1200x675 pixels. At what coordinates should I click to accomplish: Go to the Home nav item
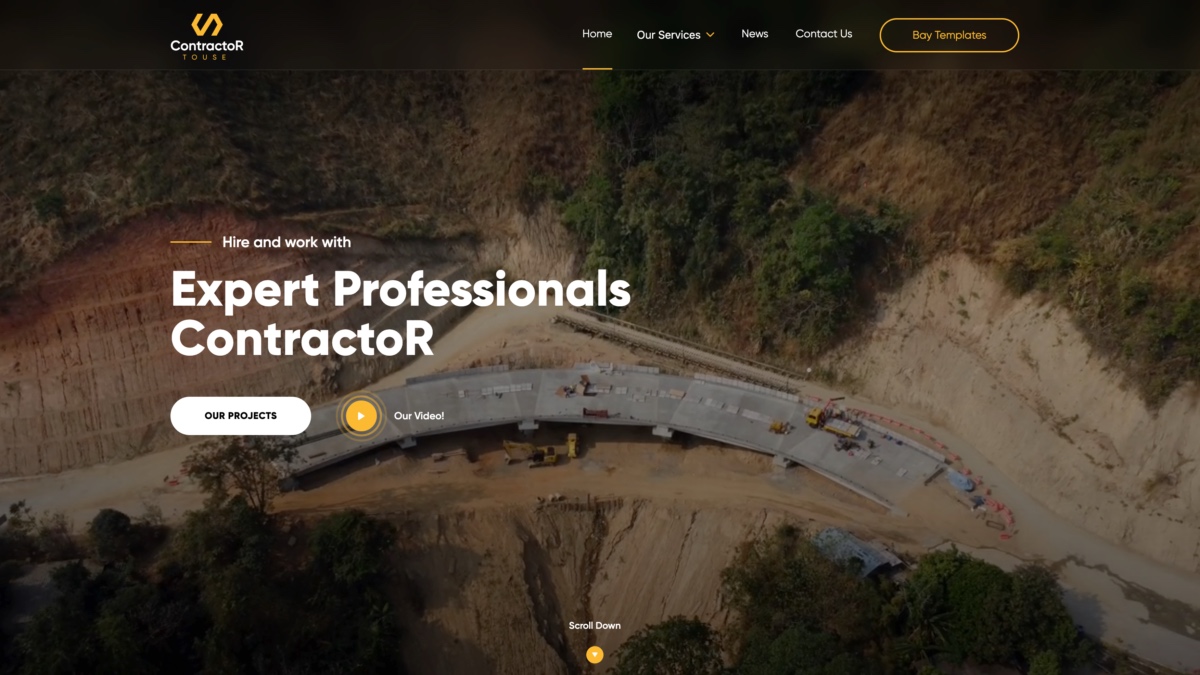[597, 34]
